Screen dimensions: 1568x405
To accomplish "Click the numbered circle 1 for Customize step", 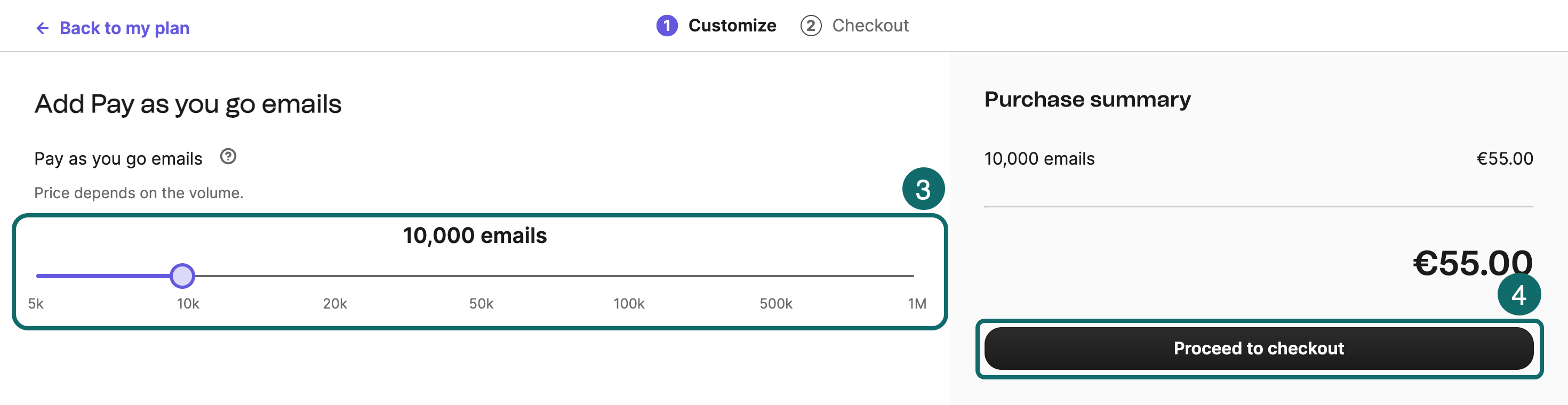I will pyautogui.click(x=666, y=26).
